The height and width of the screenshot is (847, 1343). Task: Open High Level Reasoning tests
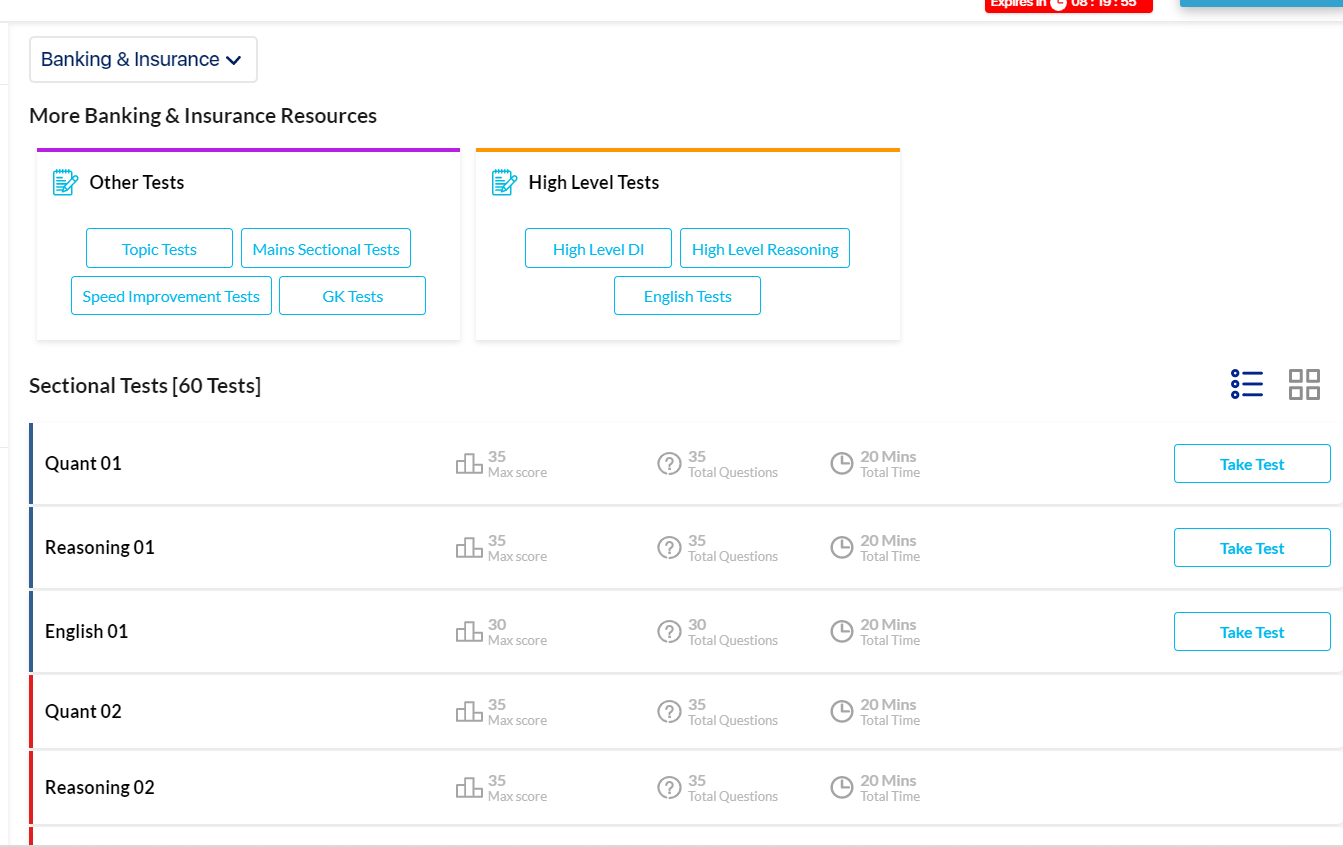click(x=765, y=248)
